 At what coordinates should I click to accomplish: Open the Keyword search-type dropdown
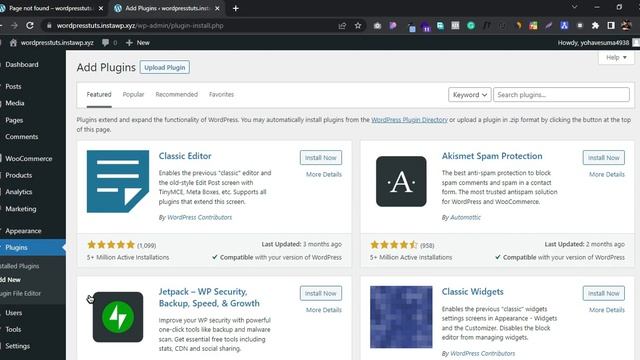(469, 95)
